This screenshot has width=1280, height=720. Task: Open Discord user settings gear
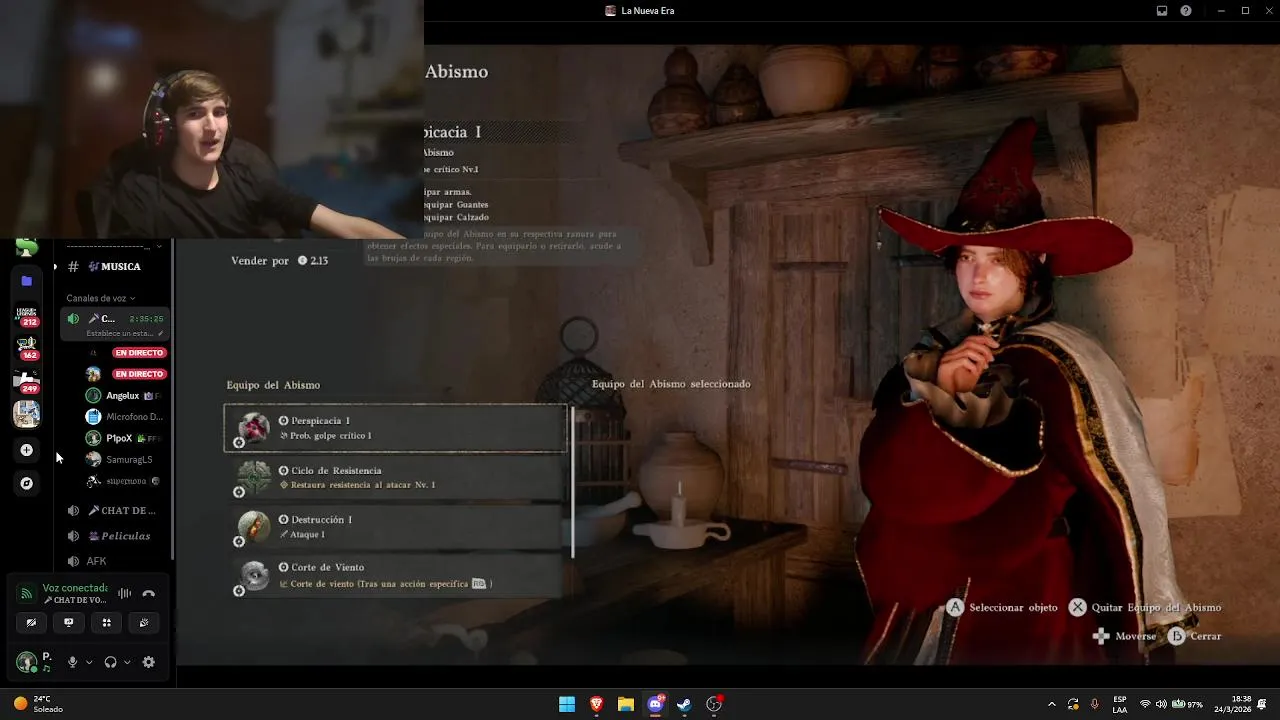click(x=149, y=662)
